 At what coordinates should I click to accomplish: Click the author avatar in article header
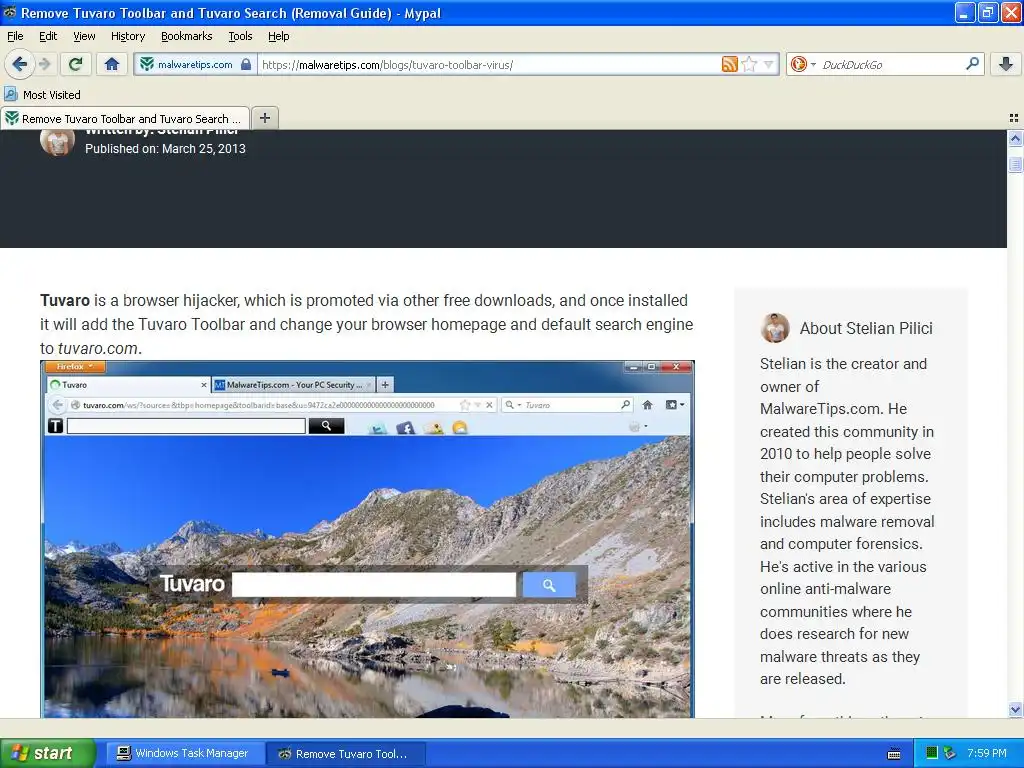pos(57,142)
